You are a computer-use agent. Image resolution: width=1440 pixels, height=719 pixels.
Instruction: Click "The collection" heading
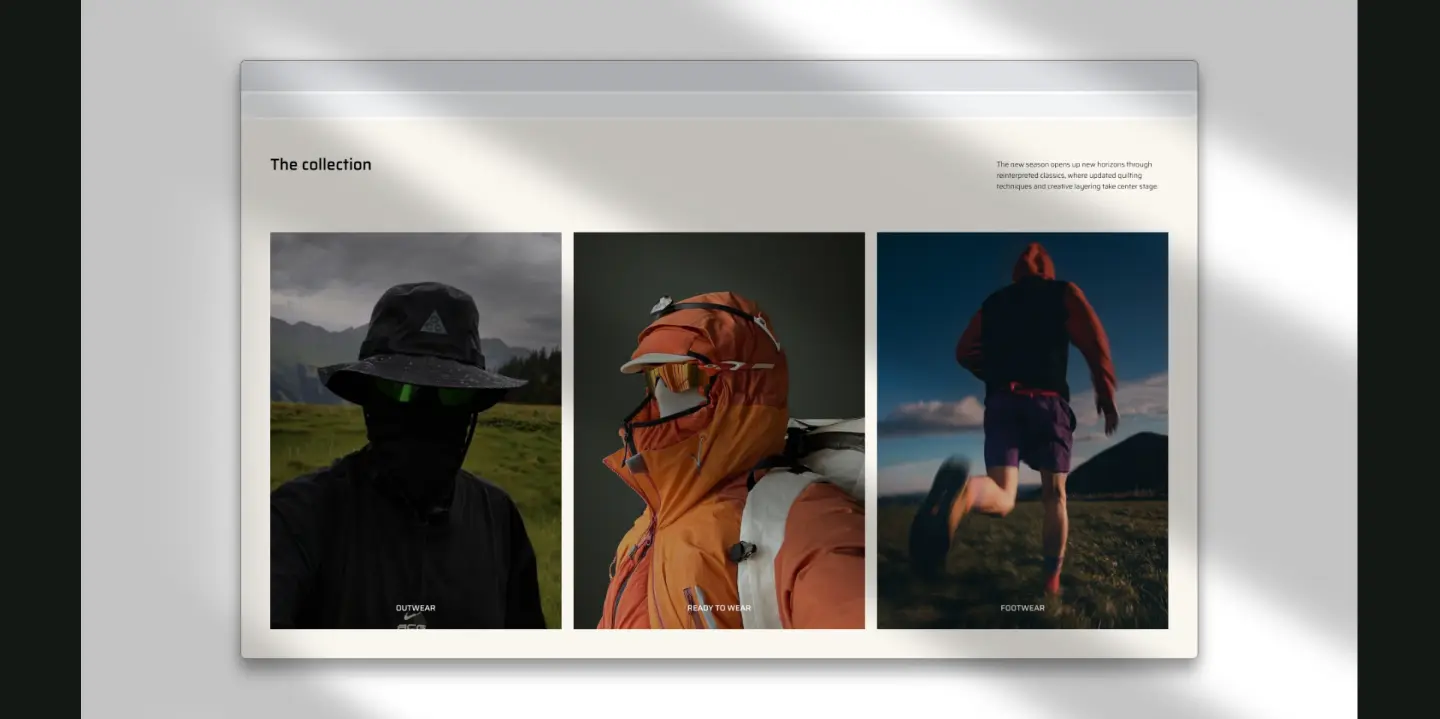coord(320,165)
